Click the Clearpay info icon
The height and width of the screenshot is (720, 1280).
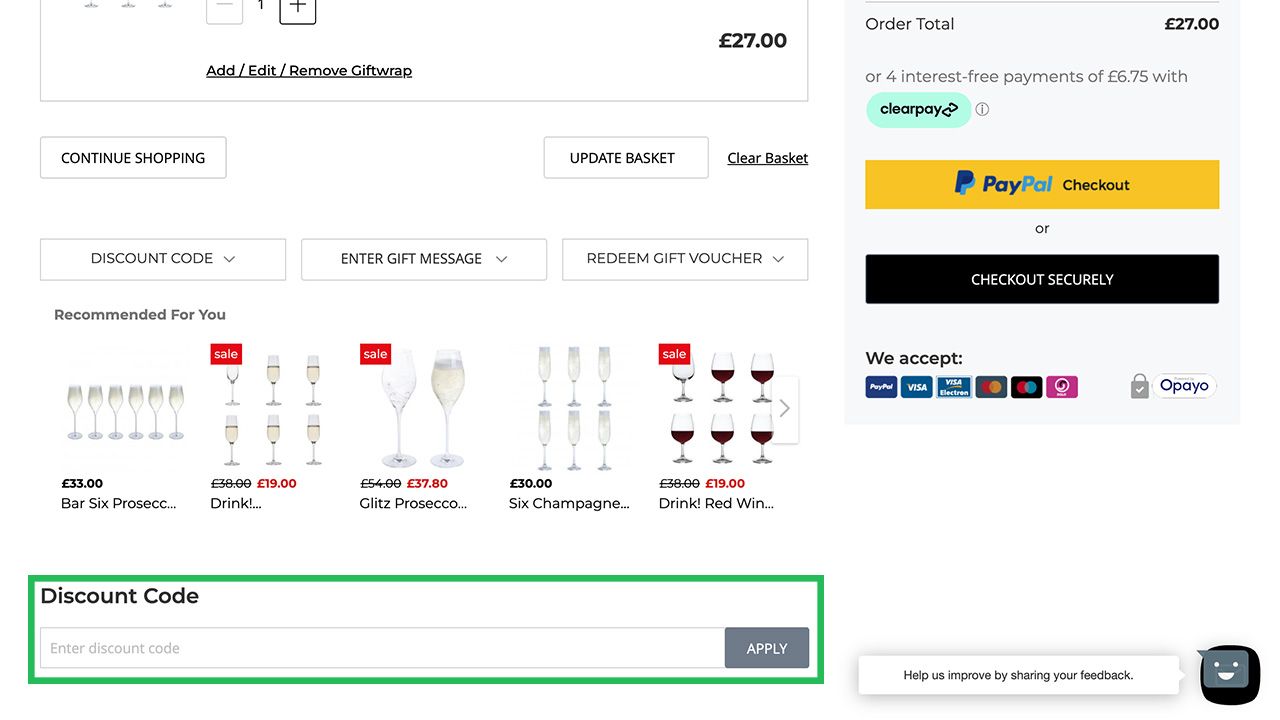tap(982, 110)
